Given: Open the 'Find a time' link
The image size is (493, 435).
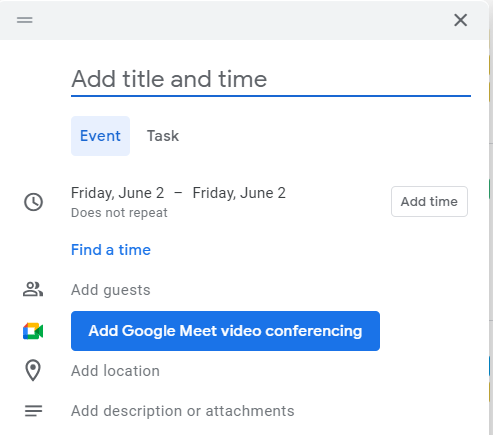Looking at the screenshot, I should 111,250.
